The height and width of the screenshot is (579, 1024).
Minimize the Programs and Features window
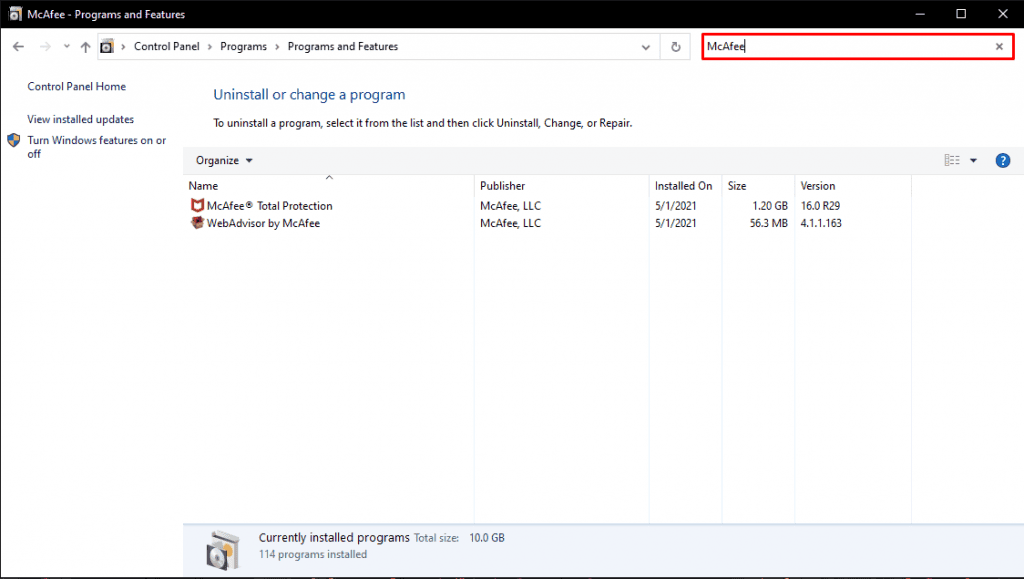point(920,14)
